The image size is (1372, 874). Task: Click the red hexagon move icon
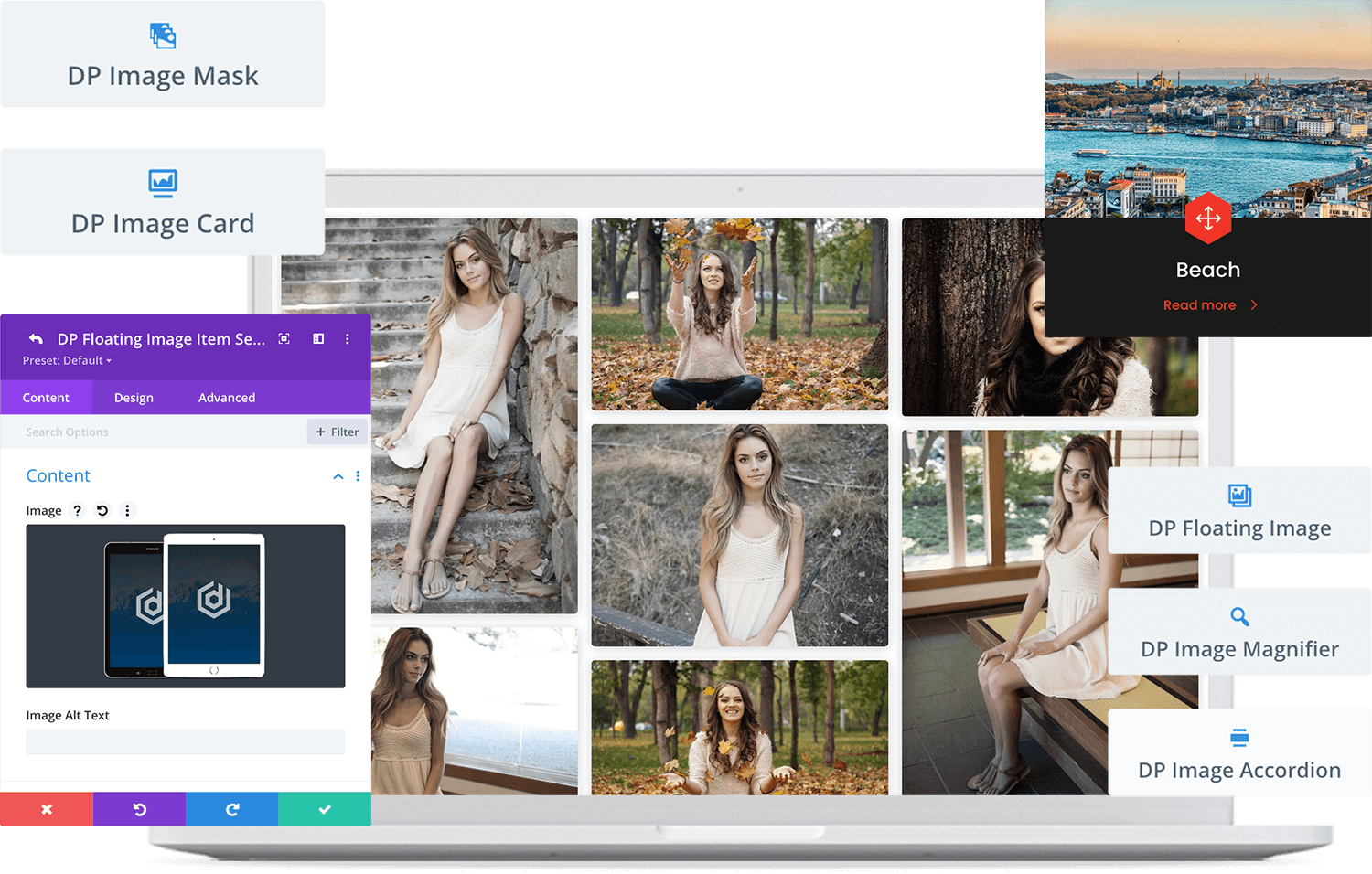pos(1208,218)
